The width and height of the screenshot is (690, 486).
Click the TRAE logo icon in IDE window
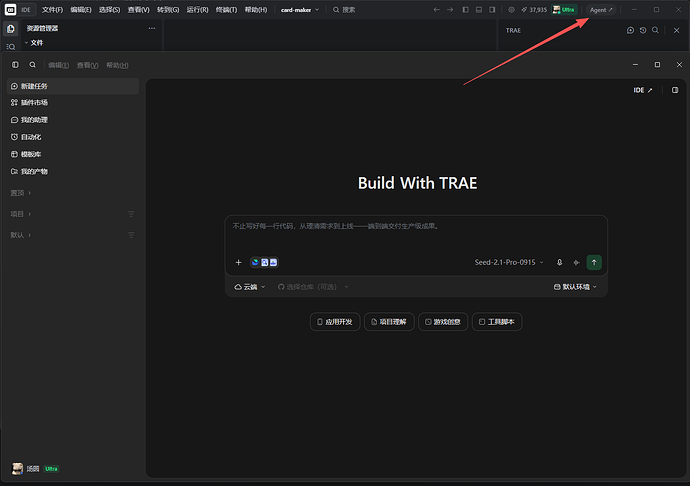point(11,10)
